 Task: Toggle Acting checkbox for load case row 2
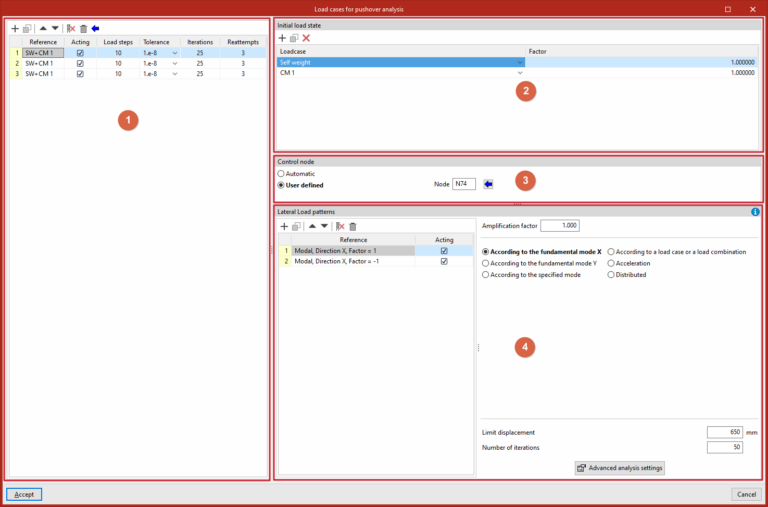[x=80, y=63]
